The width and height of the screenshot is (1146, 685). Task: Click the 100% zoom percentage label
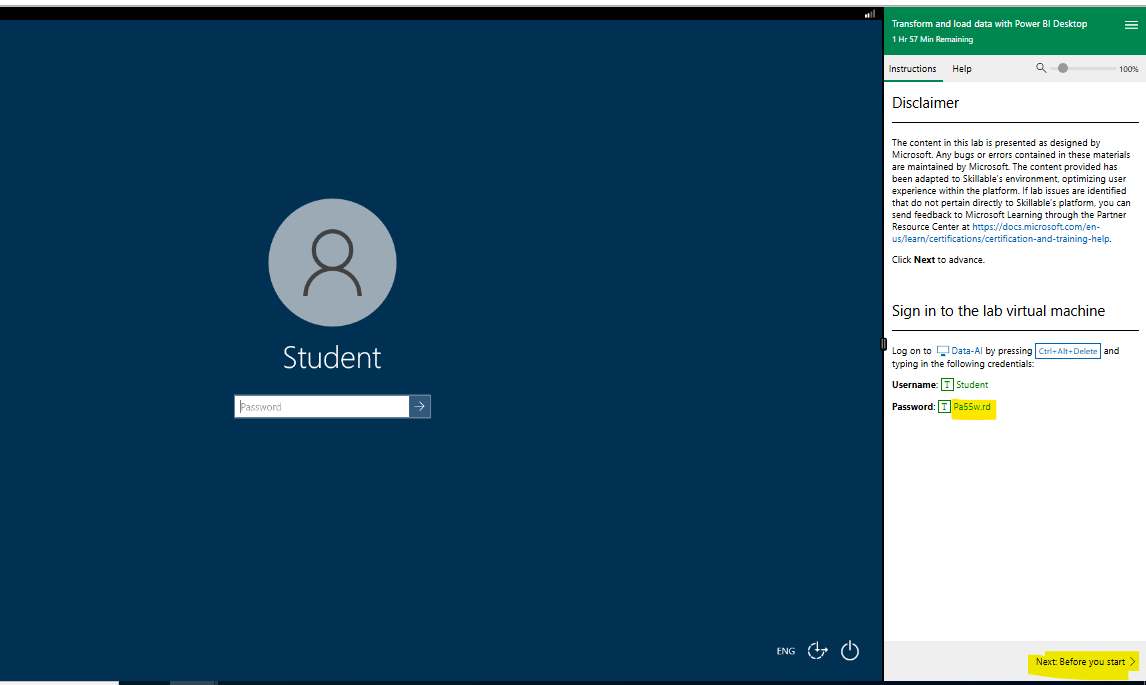[x=1128, y=69]
